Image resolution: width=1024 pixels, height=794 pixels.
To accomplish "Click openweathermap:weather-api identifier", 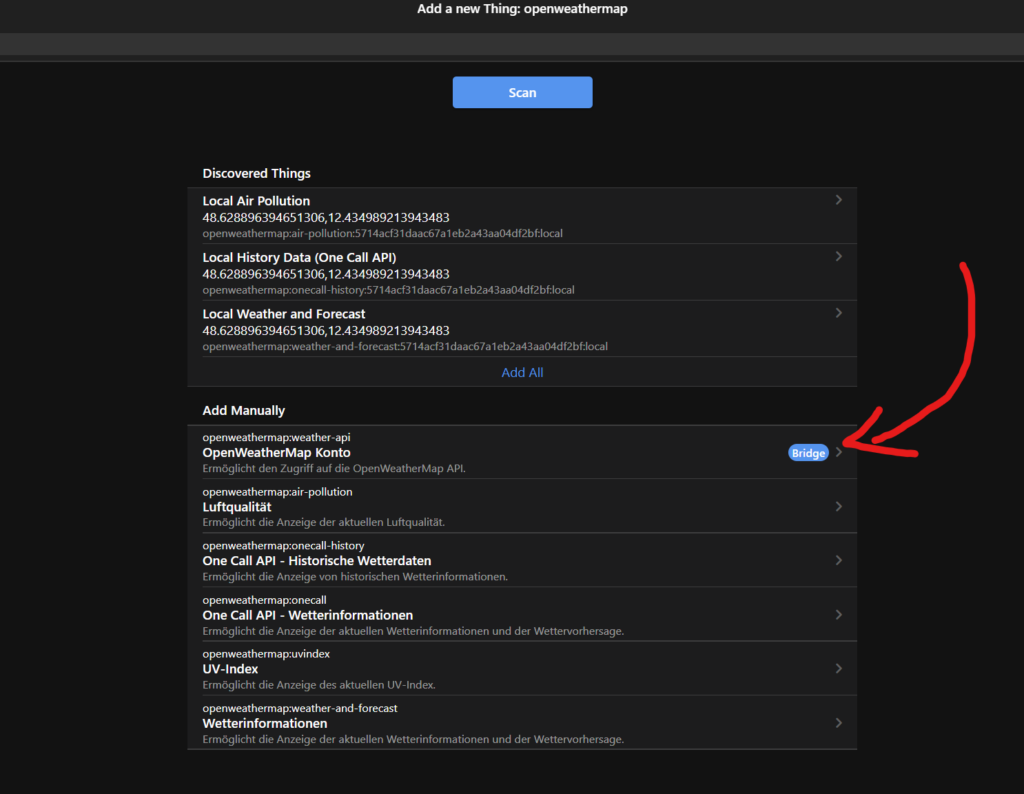I will click(x=276, y=437).
